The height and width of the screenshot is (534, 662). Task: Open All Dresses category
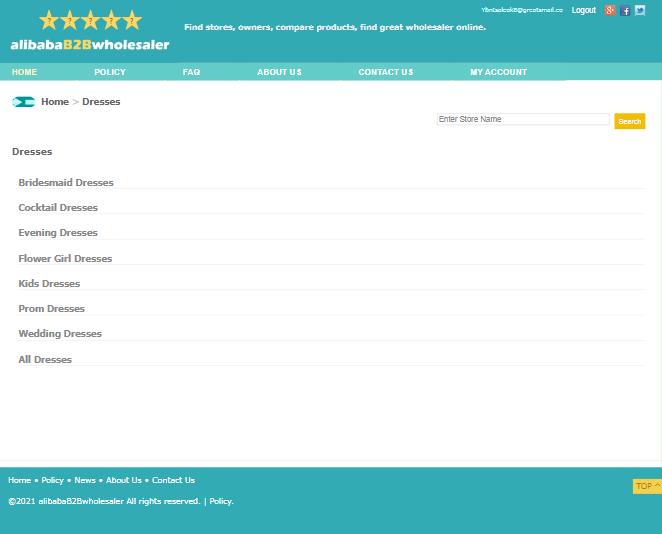tap(45, 360)
